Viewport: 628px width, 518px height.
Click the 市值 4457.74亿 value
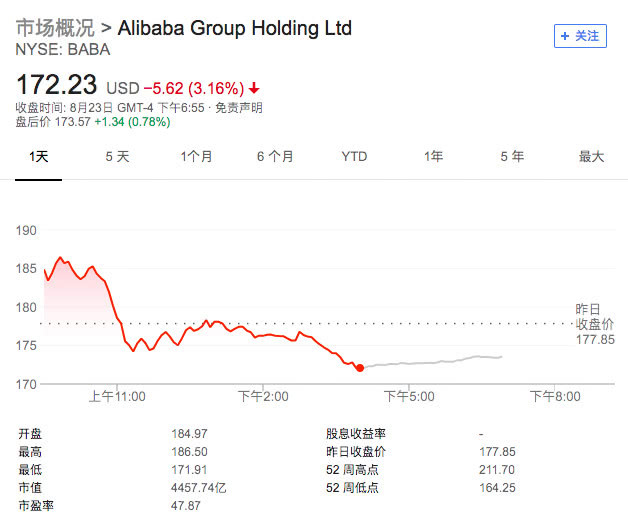(199, 488)
